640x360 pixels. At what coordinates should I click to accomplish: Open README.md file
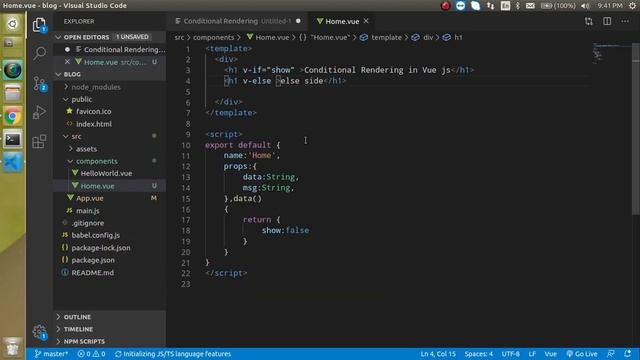(109, 273)
